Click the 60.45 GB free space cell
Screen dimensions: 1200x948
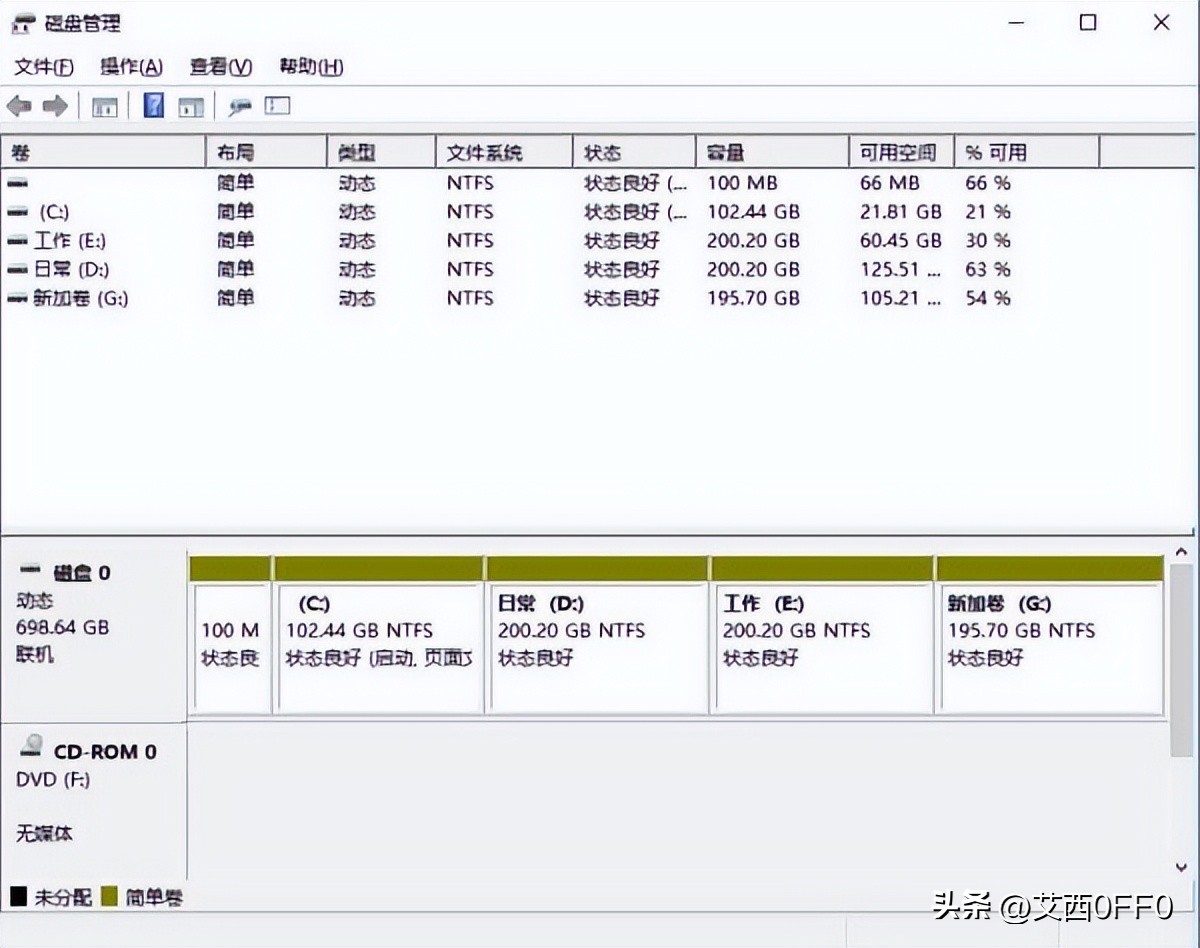(901, 241)
